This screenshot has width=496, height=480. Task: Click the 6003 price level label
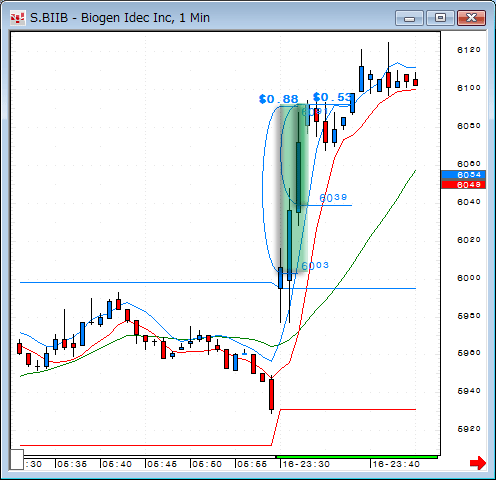click(315, 266)
